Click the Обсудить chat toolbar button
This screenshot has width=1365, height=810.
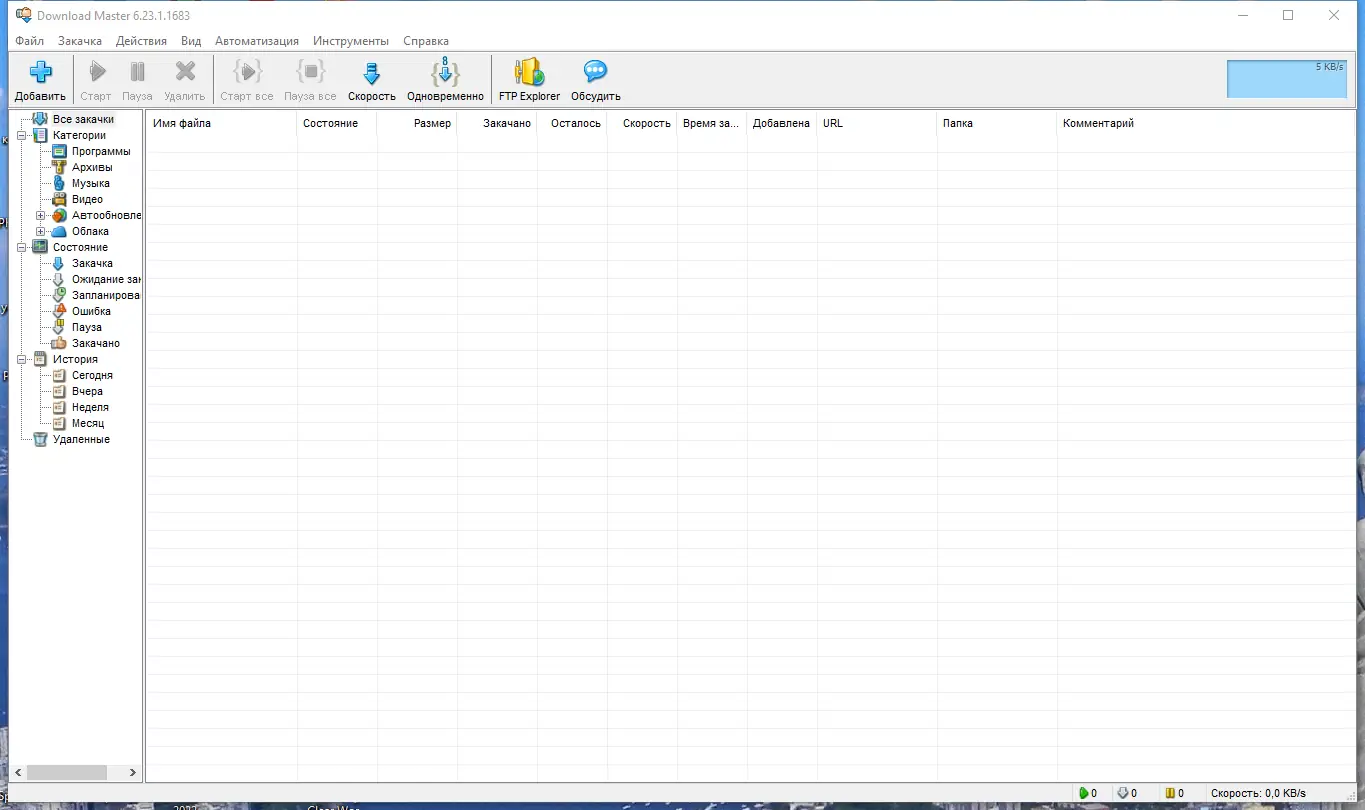pos(596,80)
